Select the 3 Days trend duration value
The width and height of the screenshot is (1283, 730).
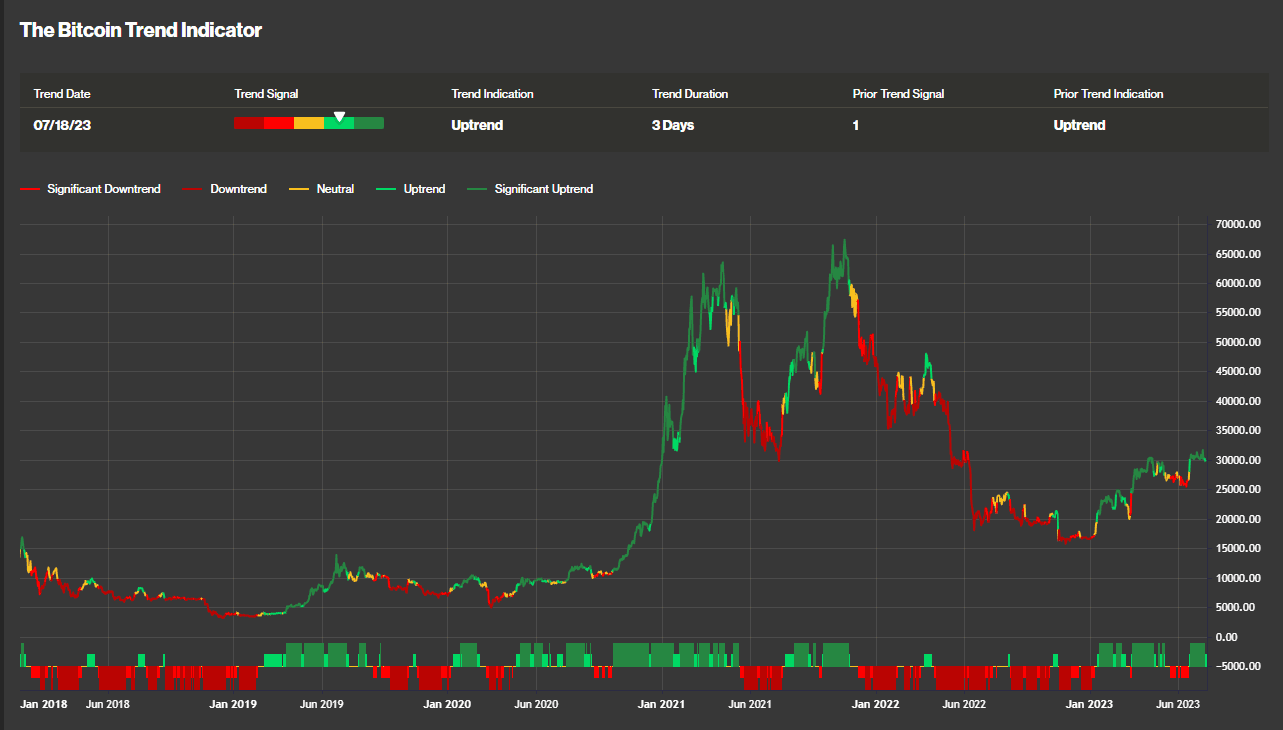click(673, 126)
